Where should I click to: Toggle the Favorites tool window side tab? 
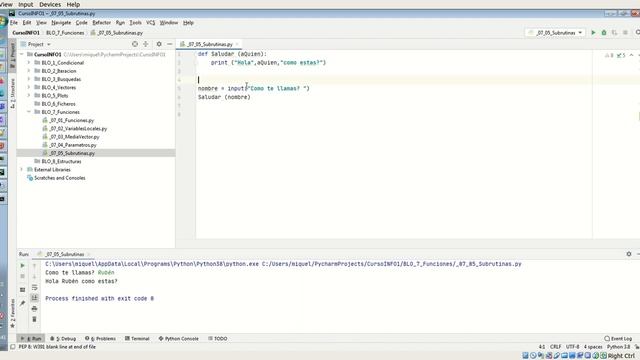(x=12, y=313)
